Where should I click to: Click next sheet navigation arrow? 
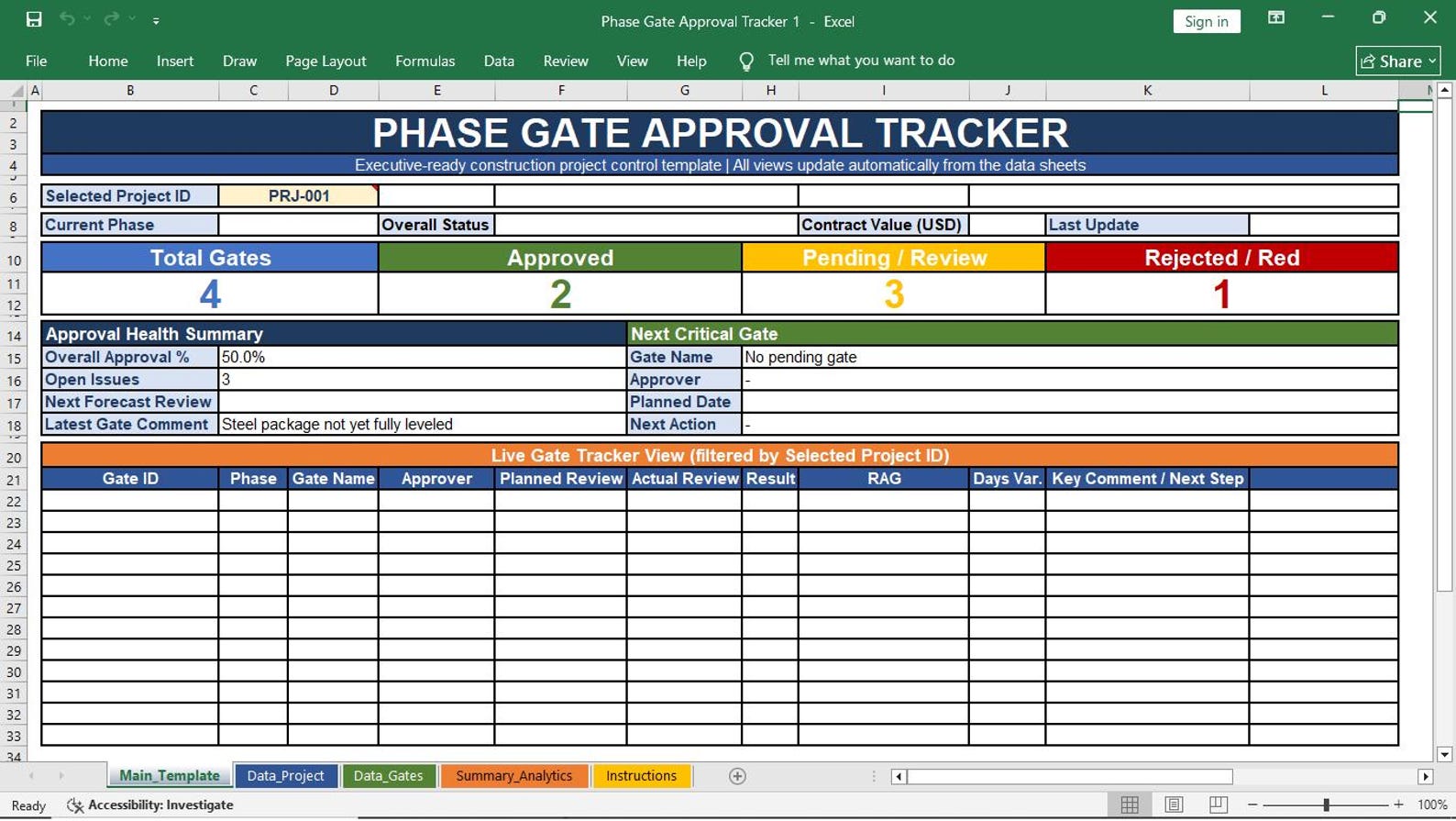pos(61,776)
